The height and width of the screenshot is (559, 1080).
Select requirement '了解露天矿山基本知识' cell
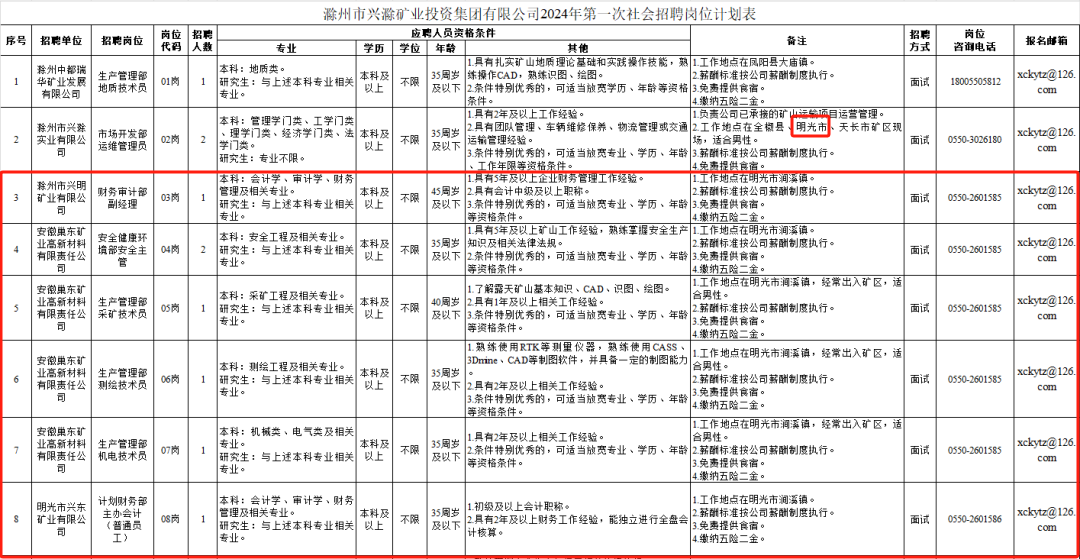(x=577, y=307)
